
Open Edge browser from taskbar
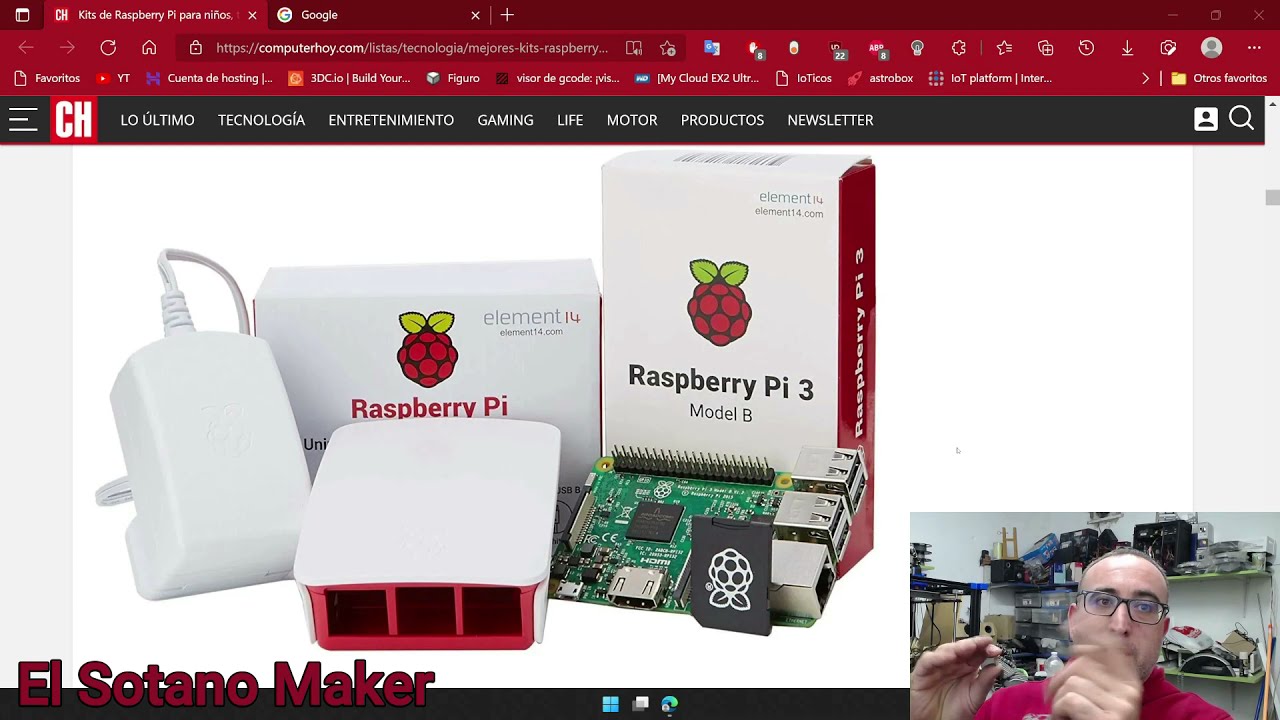point(669,704)
